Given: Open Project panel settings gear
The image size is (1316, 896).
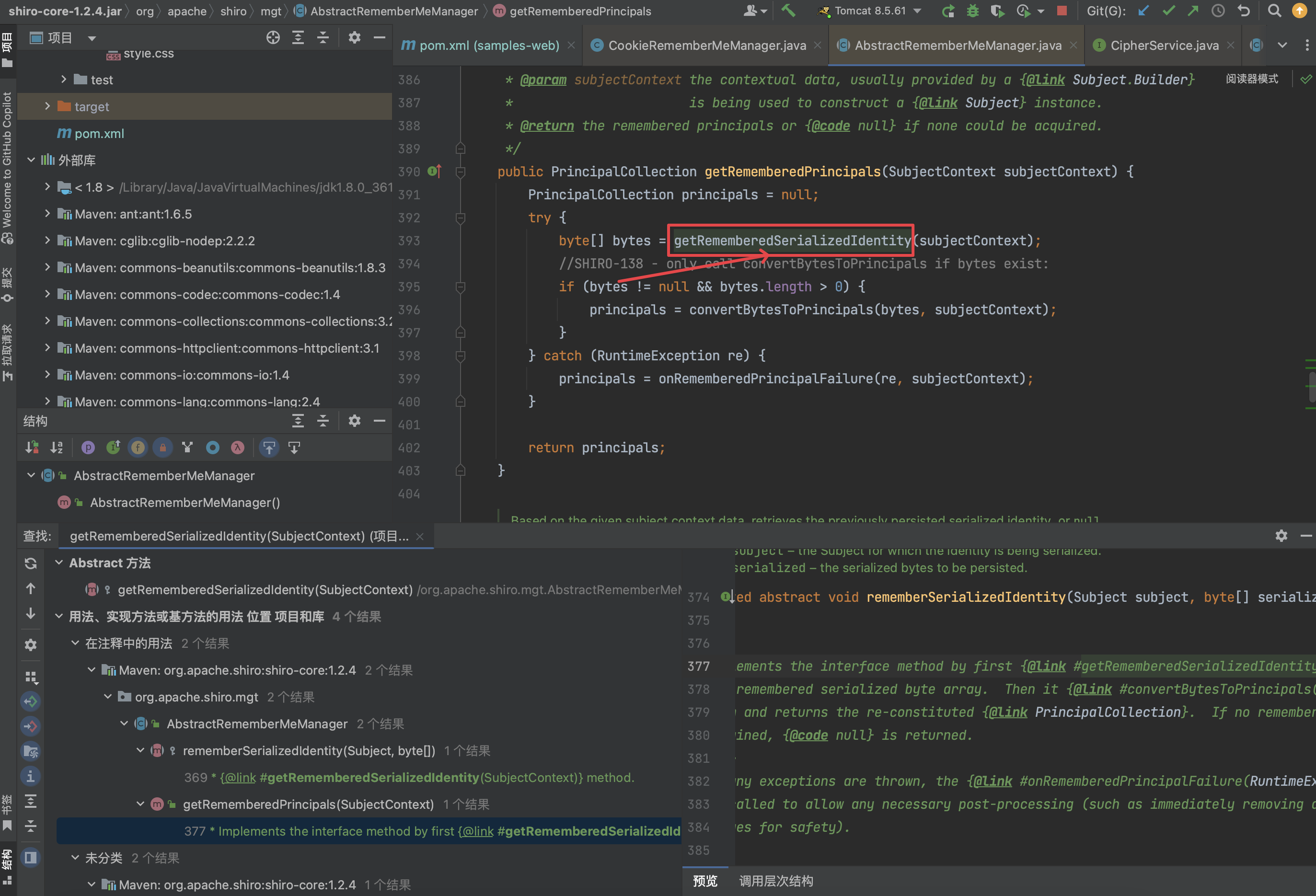Looking at the screenshot, I should point(355,38).
